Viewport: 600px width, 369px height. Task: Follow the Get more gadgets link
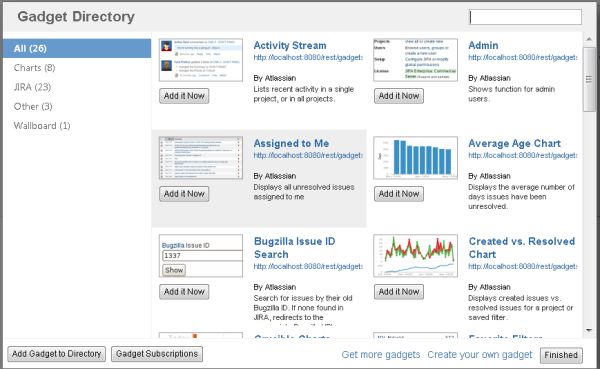click(x=381, y=355)
